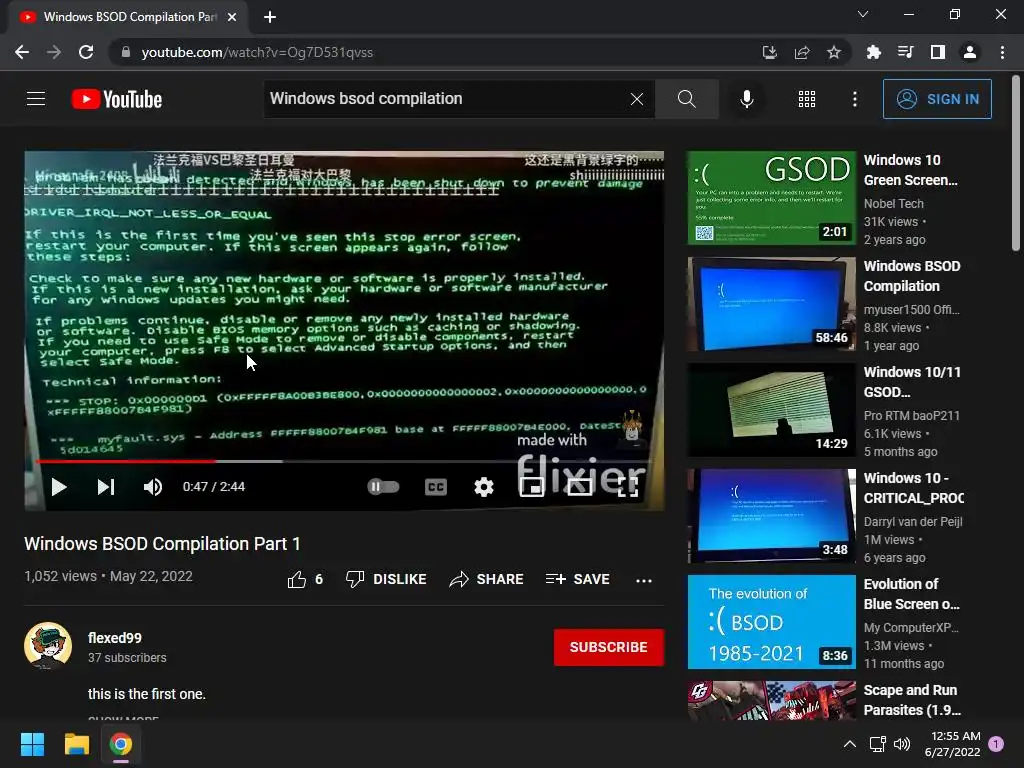Viewport: 1024px width, 768px height.
Task: Open the Windows Start menu
Action: (x=33, y=744)
